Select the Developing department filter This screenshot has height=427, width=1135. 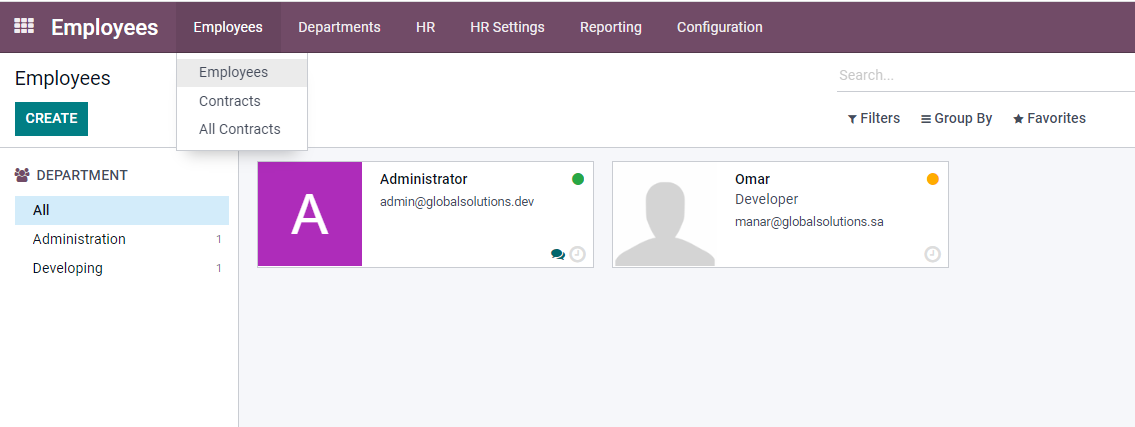(x=67, y=268)
